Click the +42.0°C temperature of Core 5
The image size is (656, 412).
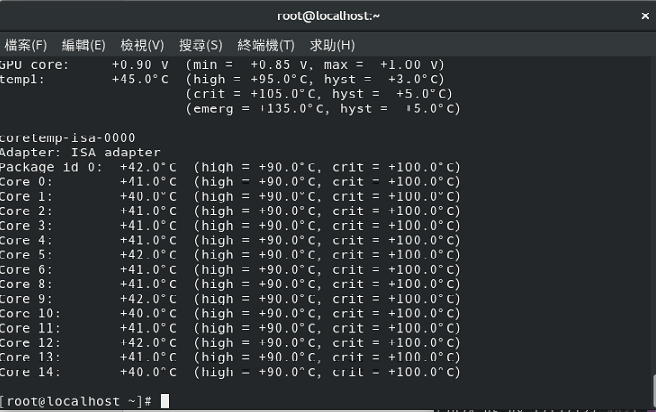coord(148,255)
